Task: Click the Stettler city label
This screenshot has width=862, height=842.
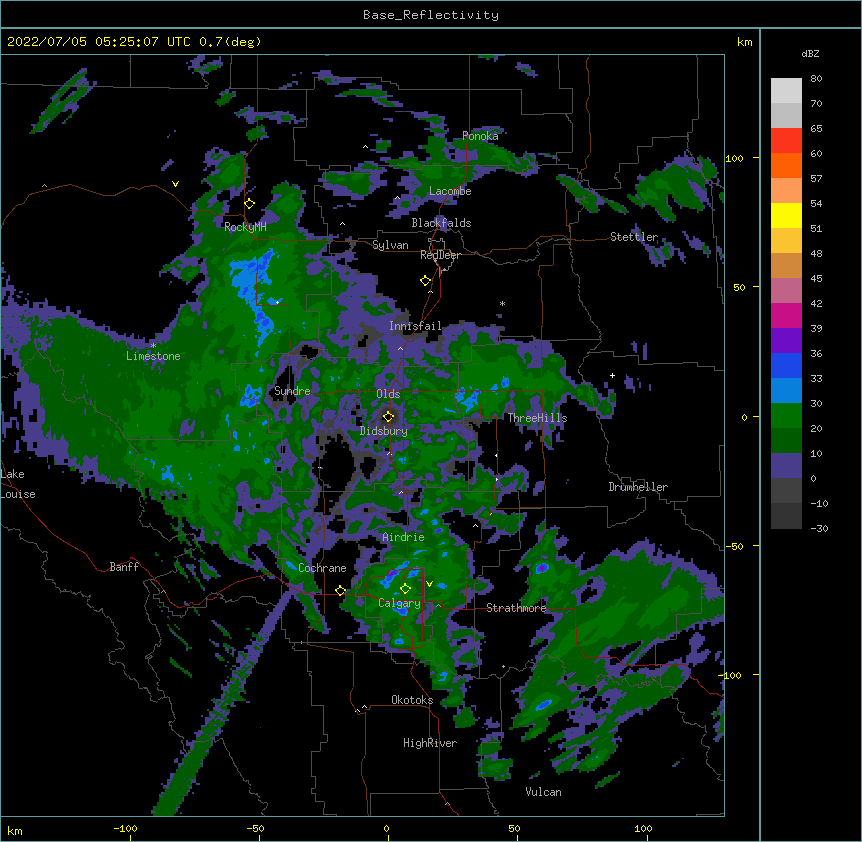Action: coord(634,237)
